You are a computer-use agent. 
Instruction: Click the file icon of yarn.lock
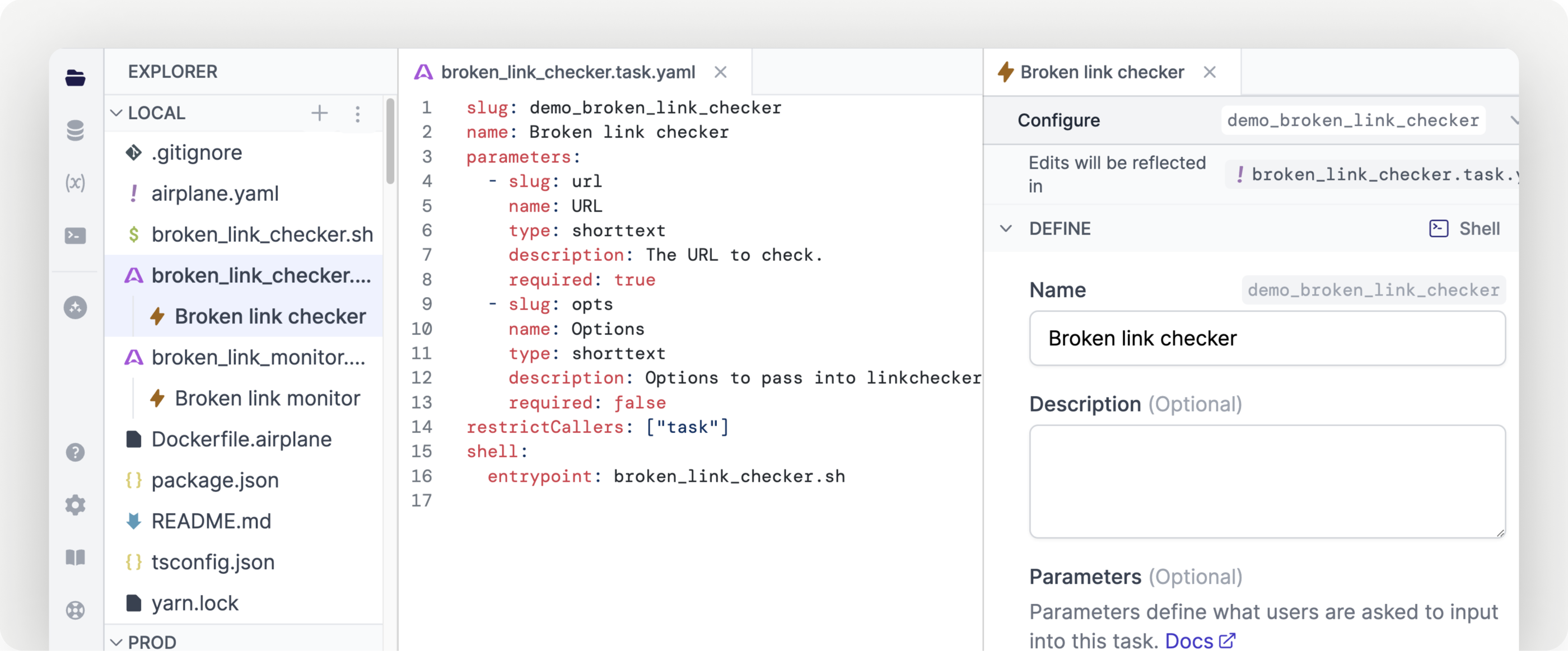133,603
